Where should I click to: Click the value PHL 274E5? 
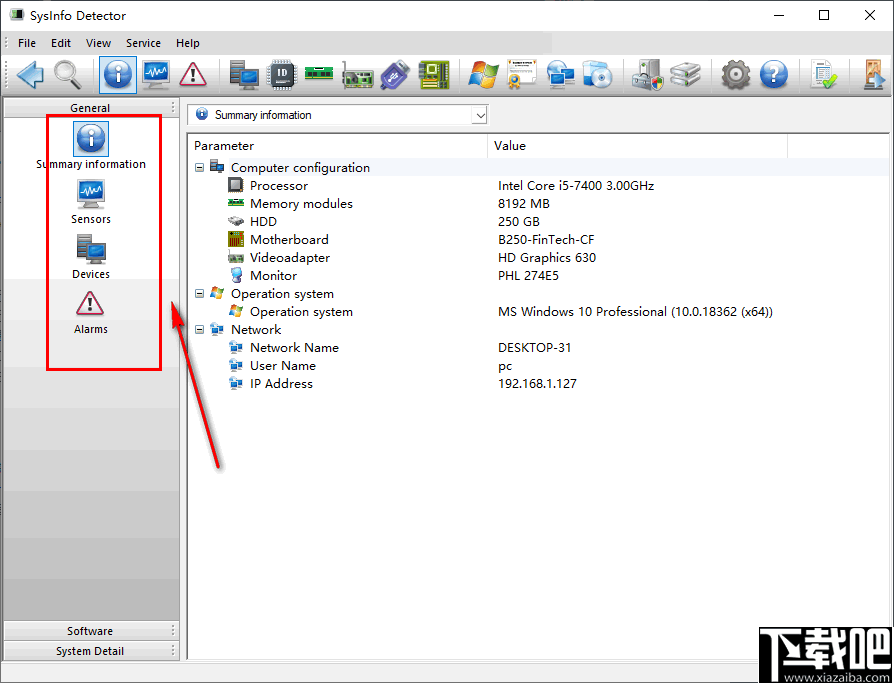click(x=528, y=276)
